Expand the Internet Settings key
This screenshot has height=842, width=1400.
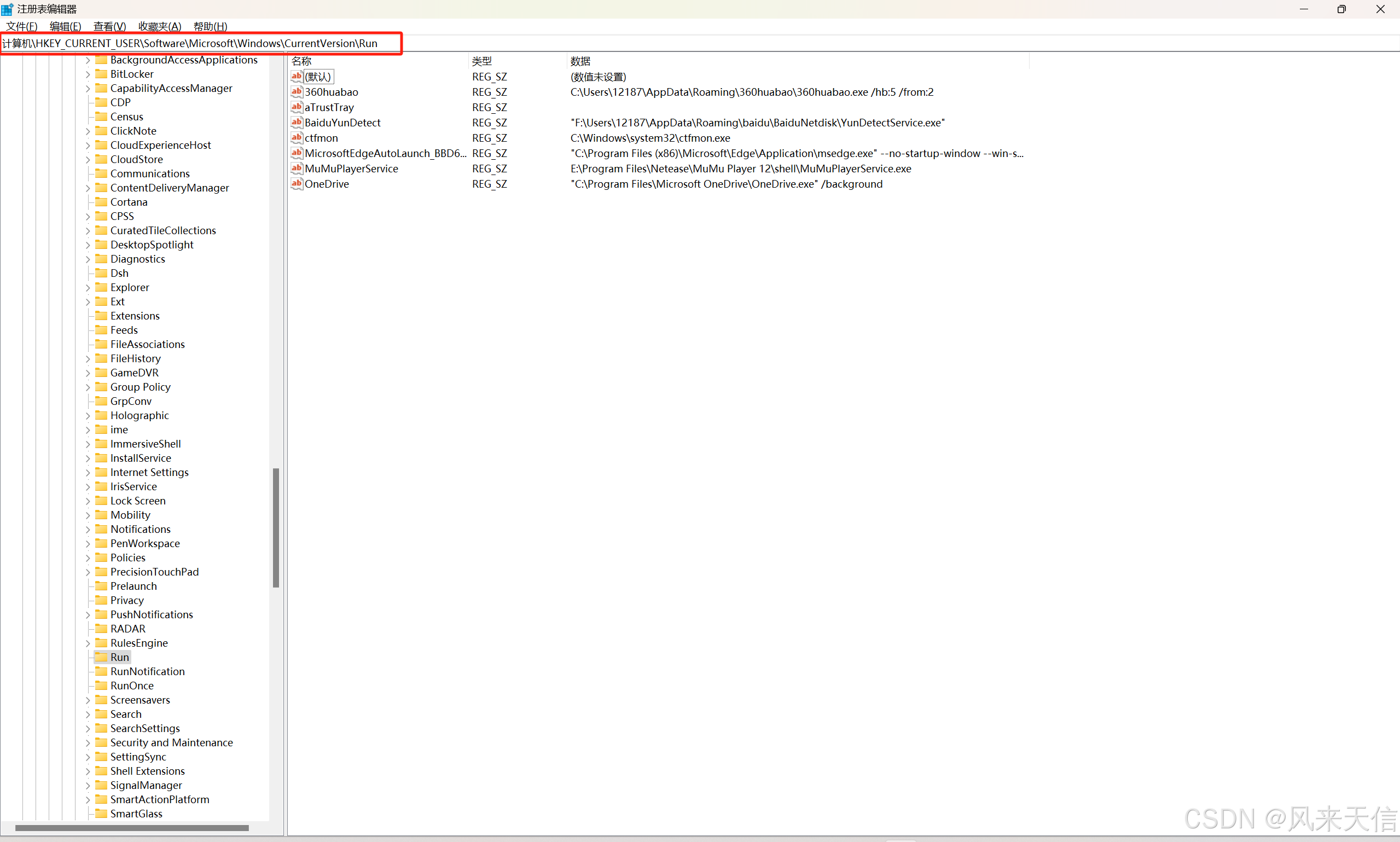(88, 473)
